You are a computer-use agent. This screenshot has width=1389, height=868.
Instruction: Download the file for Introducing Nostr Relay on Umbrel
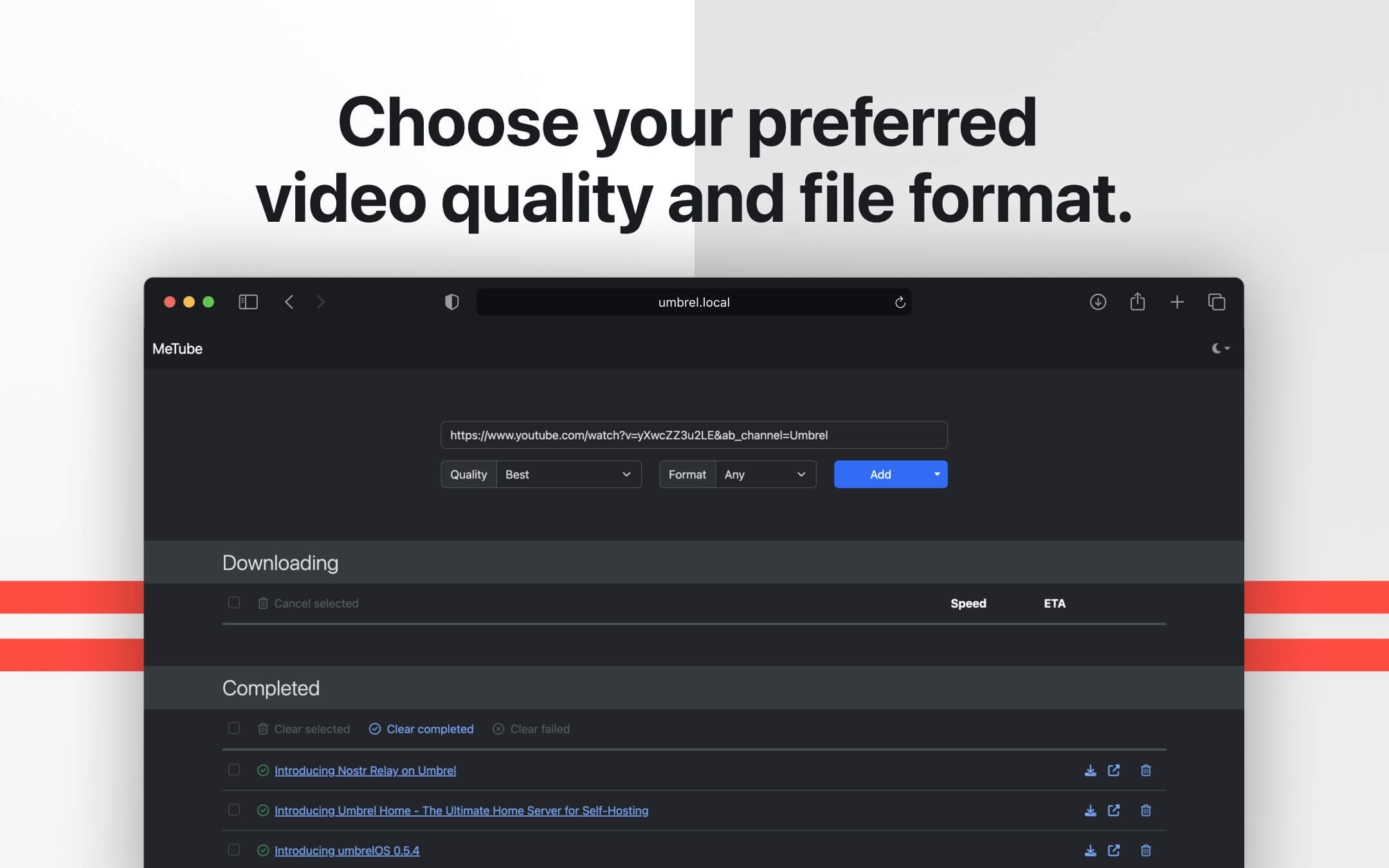[1090, 770]
